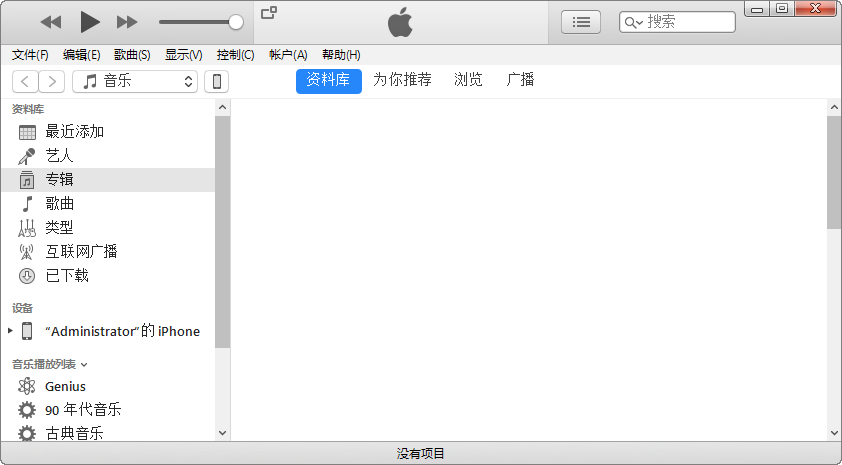Click the Genius atom icon

[27, 386]
